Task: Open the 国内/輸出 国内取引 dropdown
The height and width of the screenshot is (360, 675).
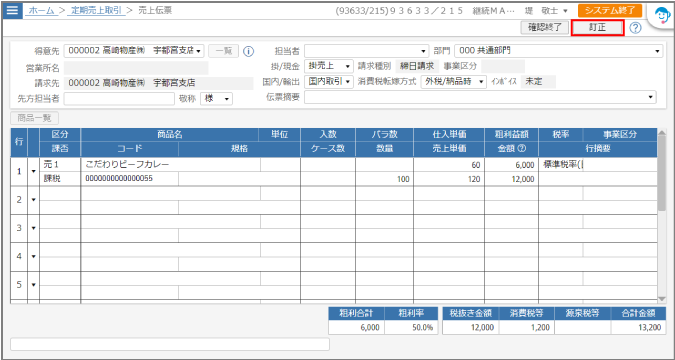Action: 329,81
